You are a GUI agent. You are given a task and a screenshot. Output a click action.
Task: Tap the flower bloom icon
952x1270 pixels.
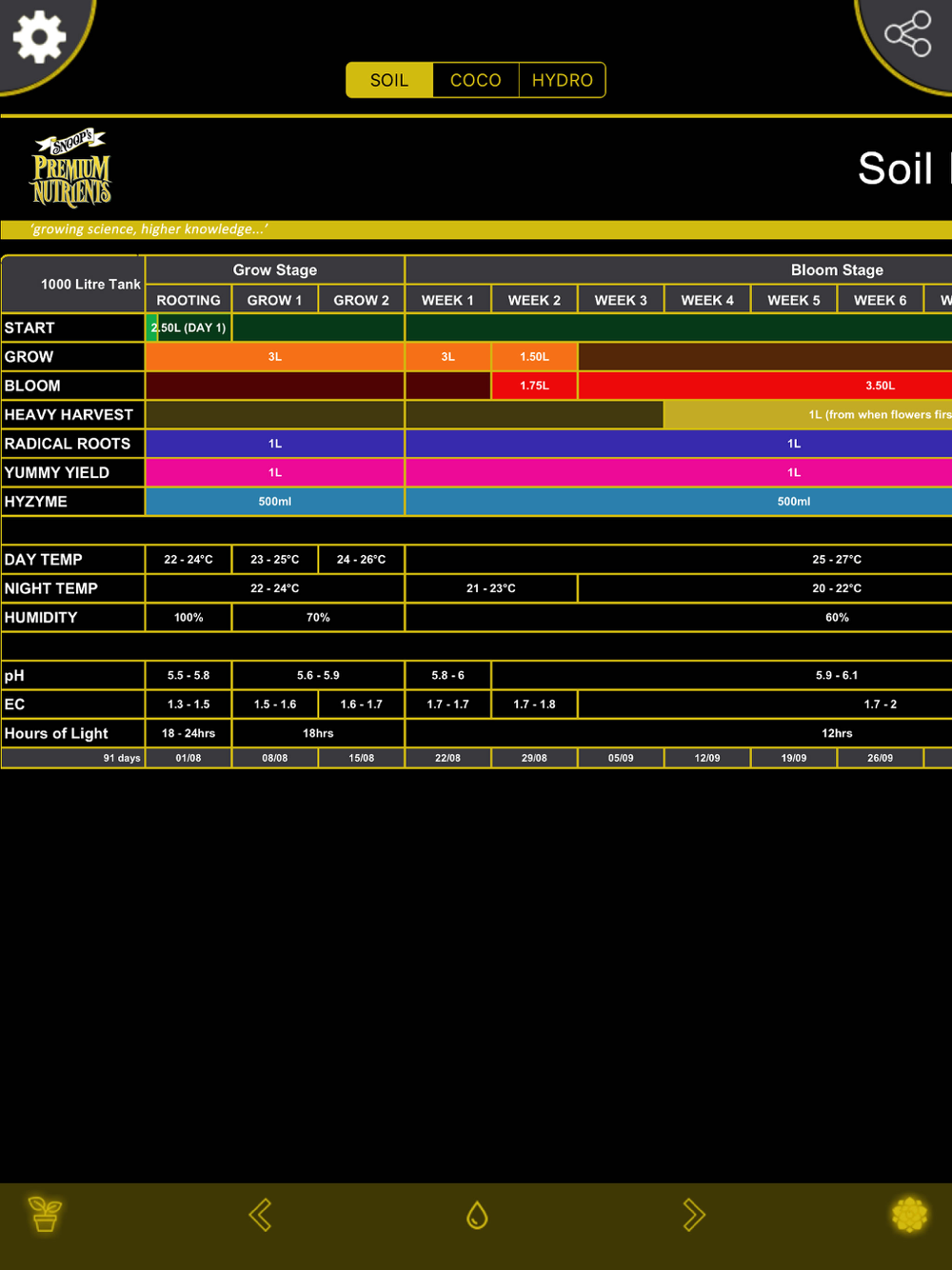click(909, 1215)
